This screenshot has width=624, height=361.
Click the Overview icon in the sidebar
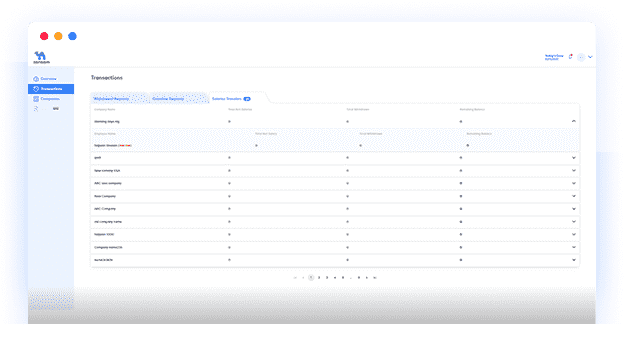(x=36, y=79)
